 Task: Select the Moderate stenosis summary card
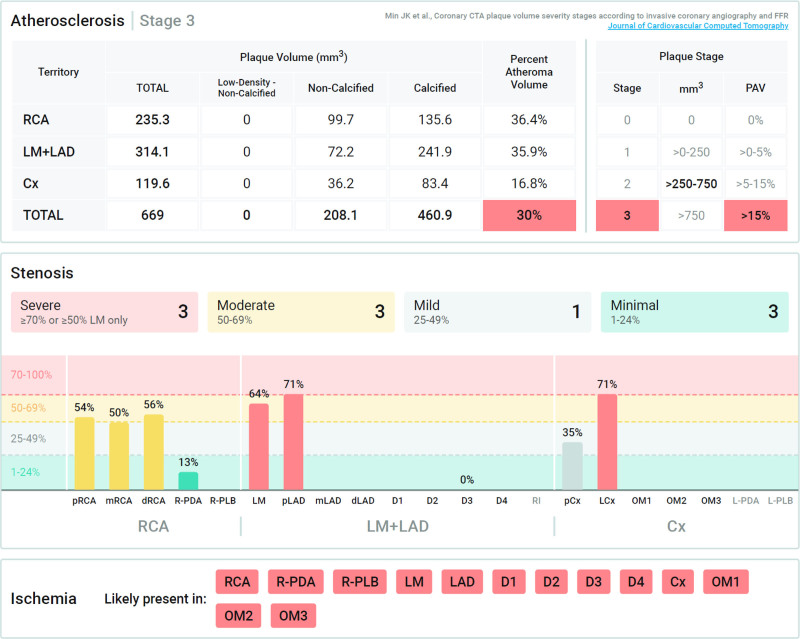tap(301, 312)
